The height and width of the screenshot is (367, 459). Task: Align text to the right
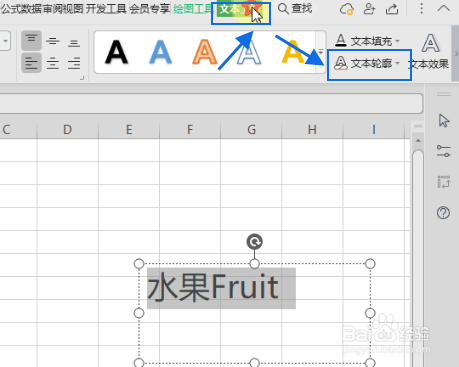coord(74,63)
